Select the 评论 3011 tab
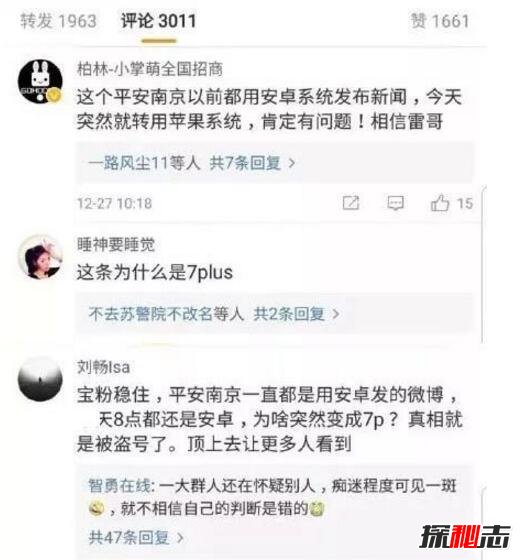 coord(158,21)
